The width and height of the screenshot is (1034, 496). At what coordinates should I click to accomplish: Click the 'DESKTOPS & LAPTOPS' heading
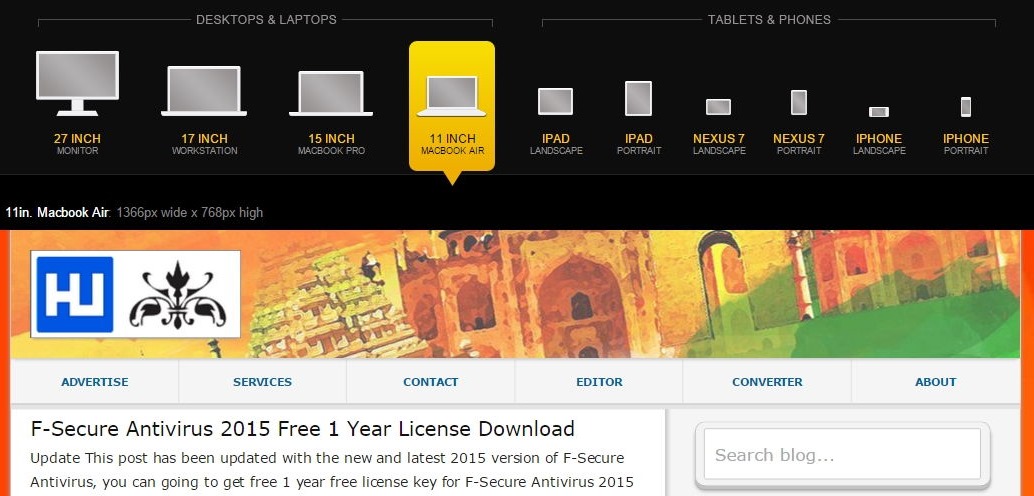(x=266, y=20)
